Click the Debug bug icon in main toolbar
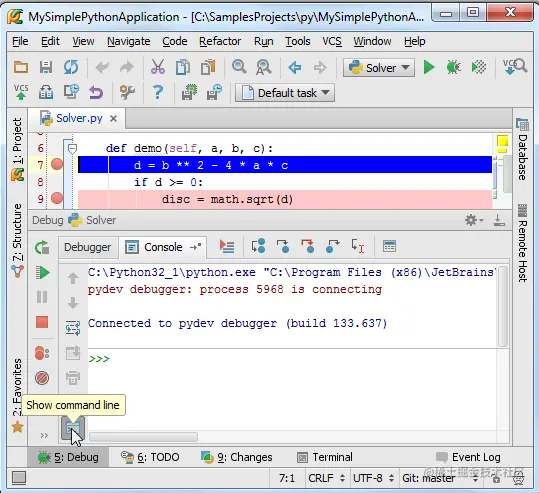The image size is (539, 493). 453,67
